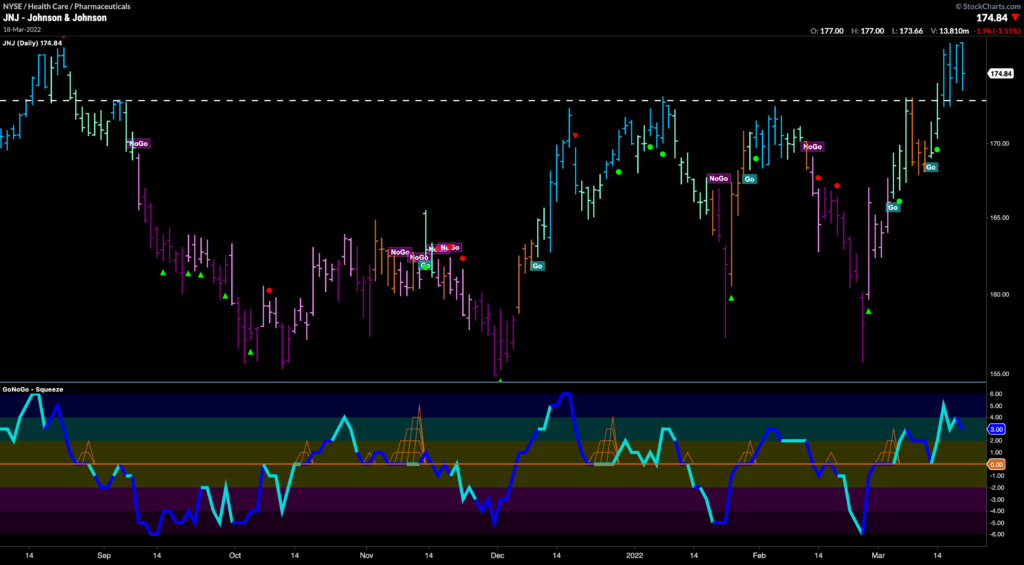
Task: Click the 155.00 price axis label
Action: tap(999, 374)
